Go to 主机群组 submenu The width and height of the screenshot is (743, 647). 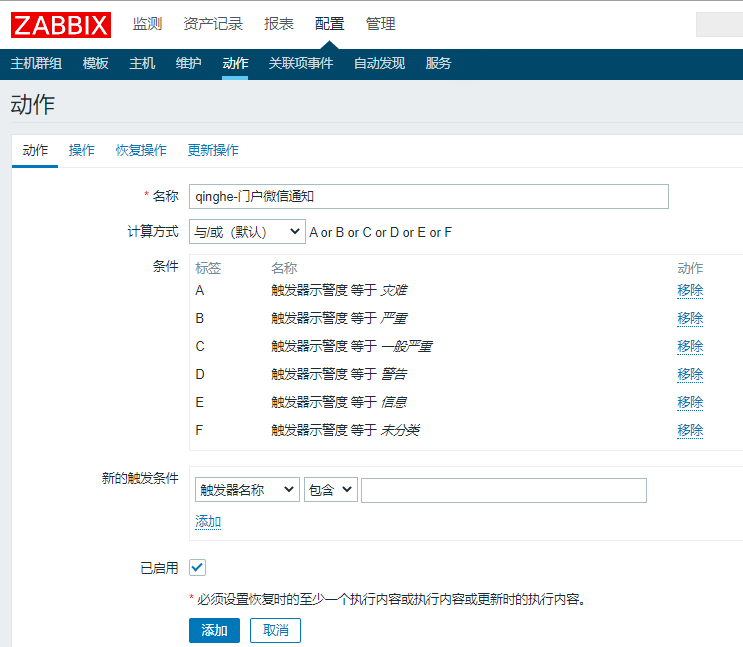[x=36, y=63]
